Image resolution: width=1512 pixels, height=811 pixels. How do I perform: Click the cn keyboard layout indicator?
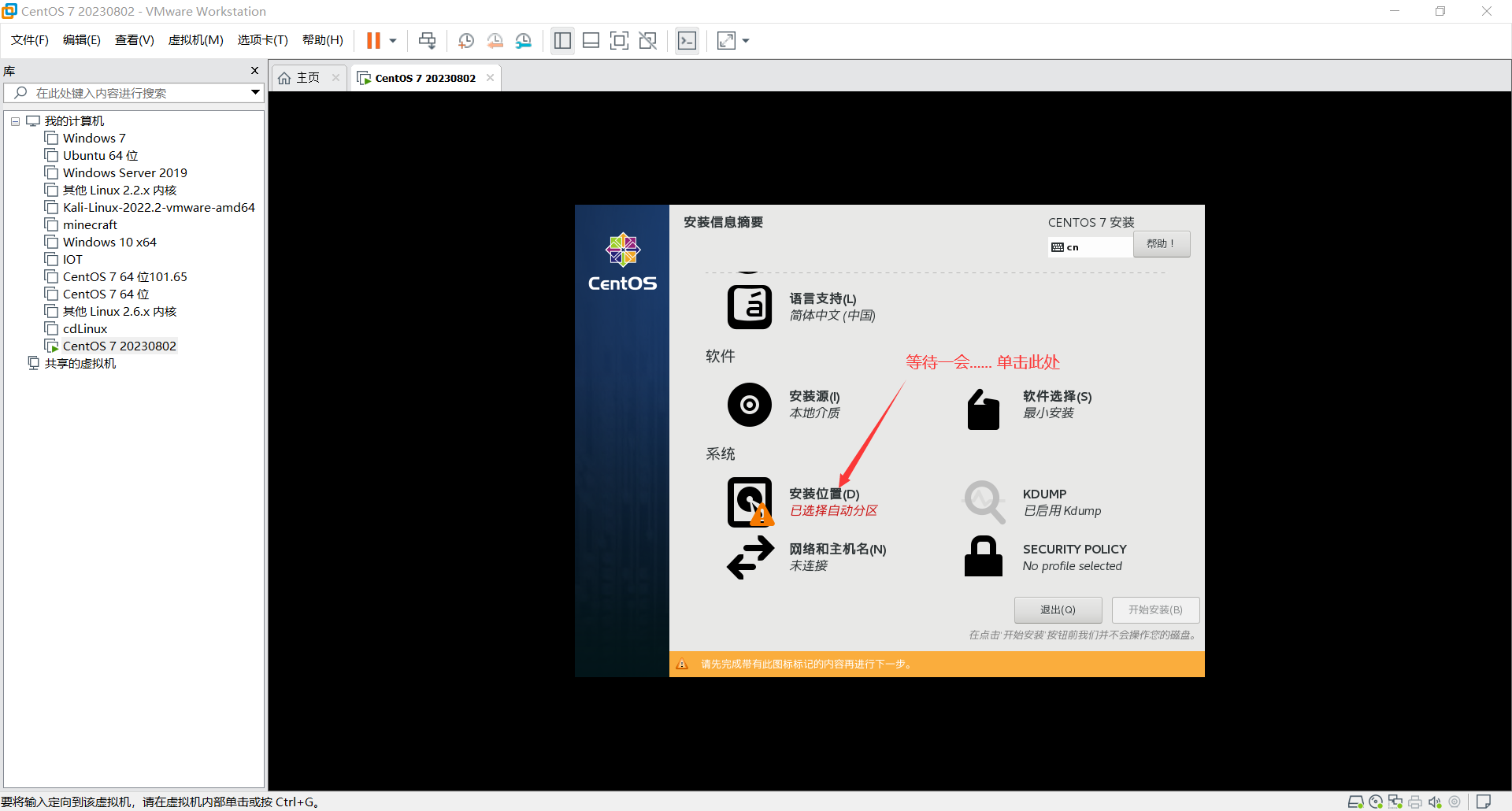point(1091,247)
